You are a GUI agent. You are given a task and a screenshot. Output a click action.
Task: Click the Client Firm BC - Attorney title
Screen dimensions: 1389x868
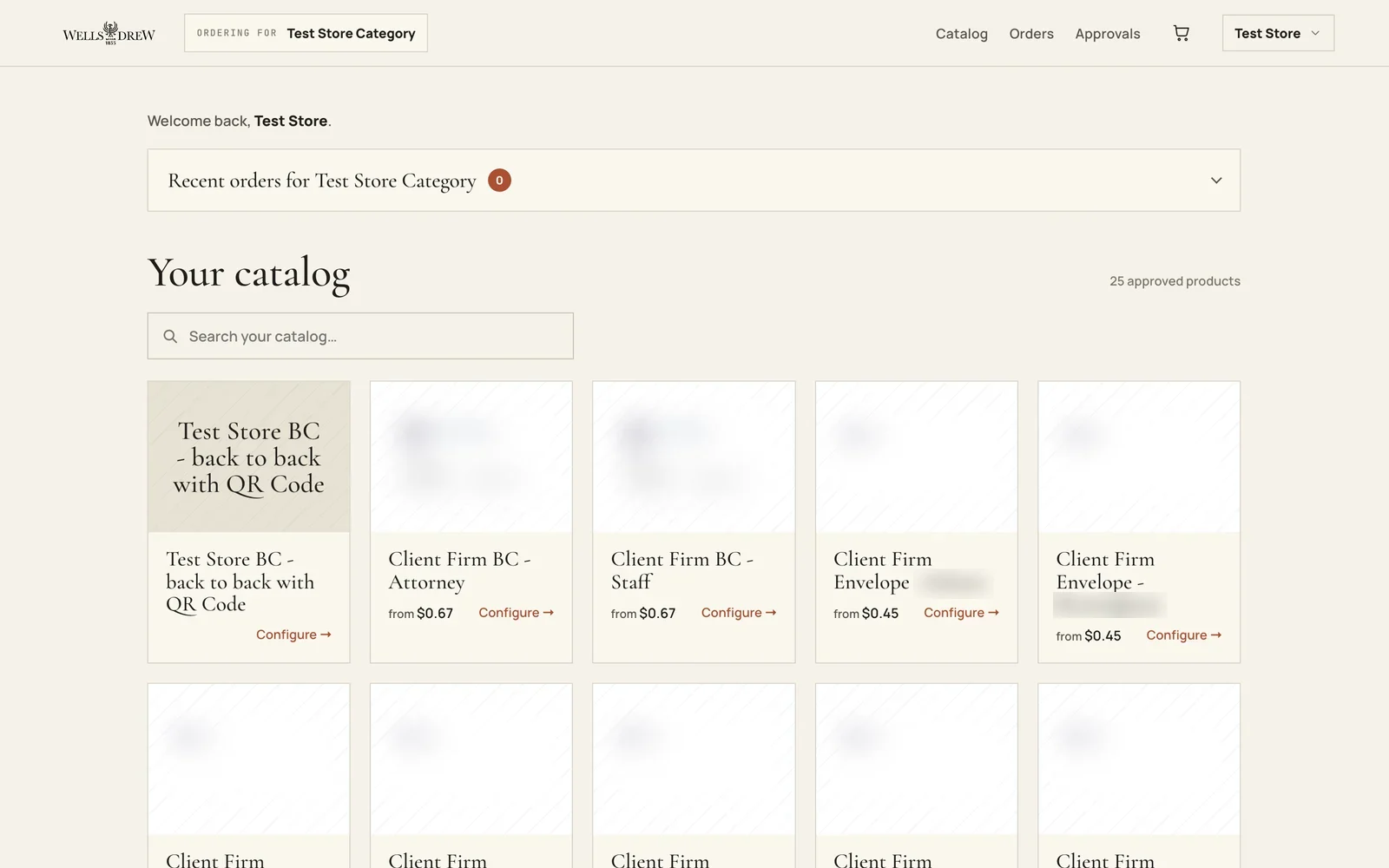pyautogui.click(x=459, y=570)
